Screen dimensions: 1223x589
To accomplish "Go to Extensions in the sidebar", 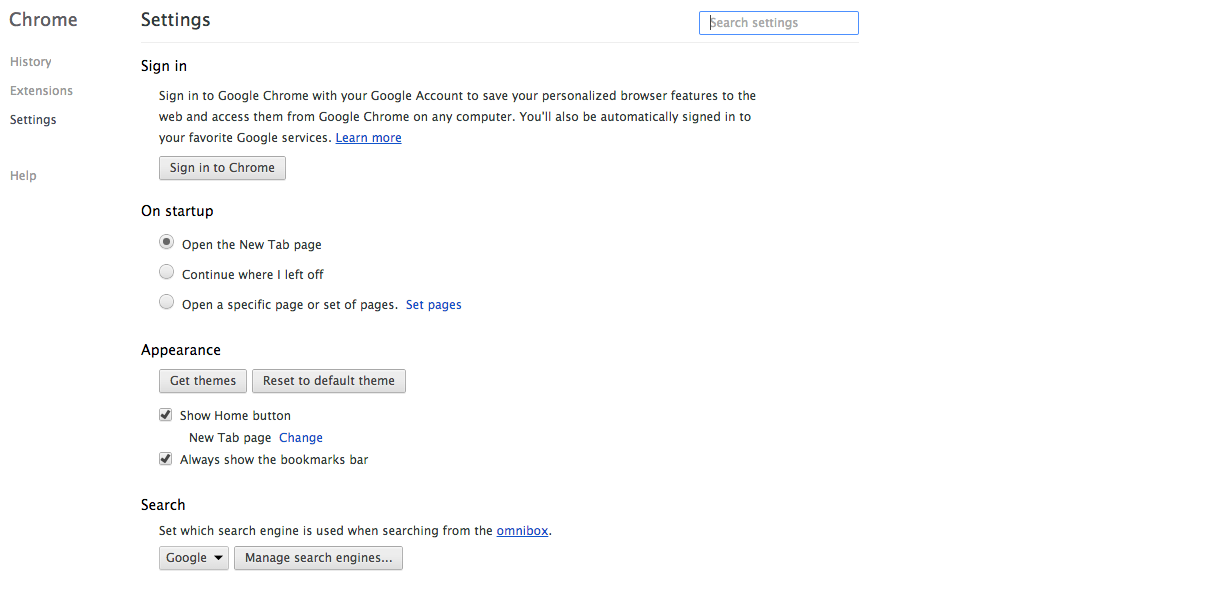I will (41, 91).
